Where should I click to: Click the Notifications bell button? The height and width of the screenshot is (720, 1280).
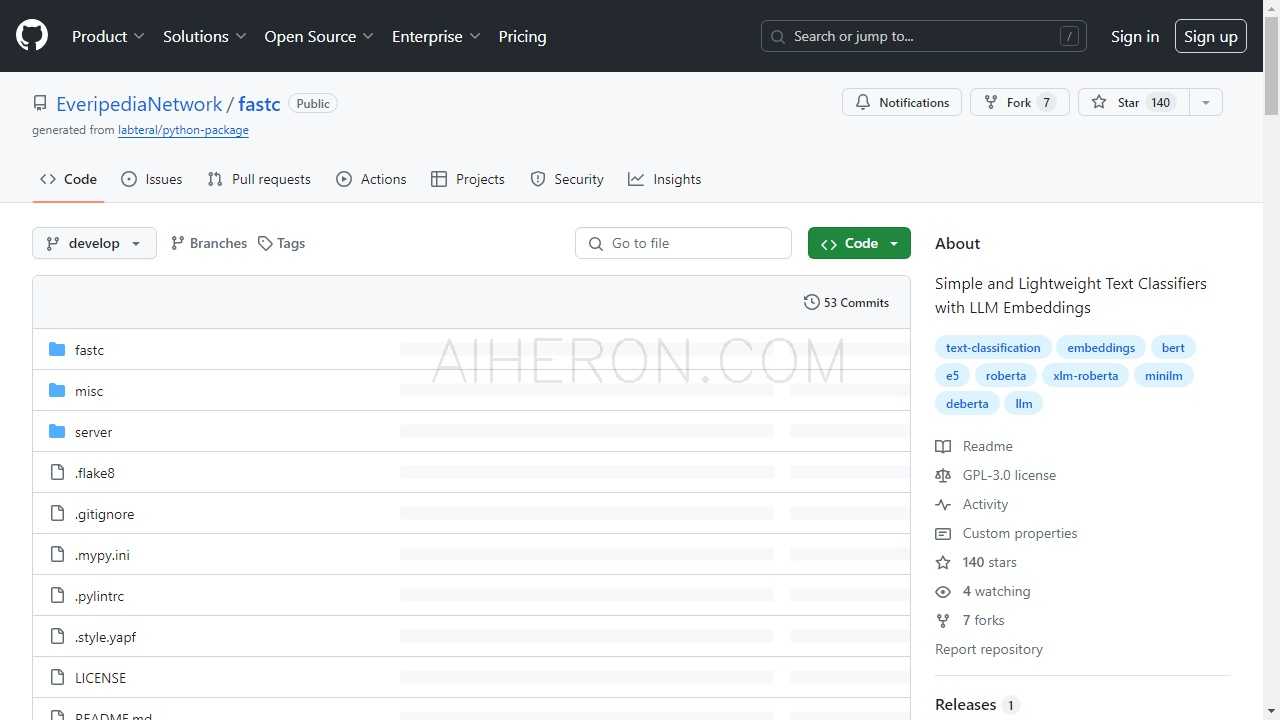coord(902,103)
